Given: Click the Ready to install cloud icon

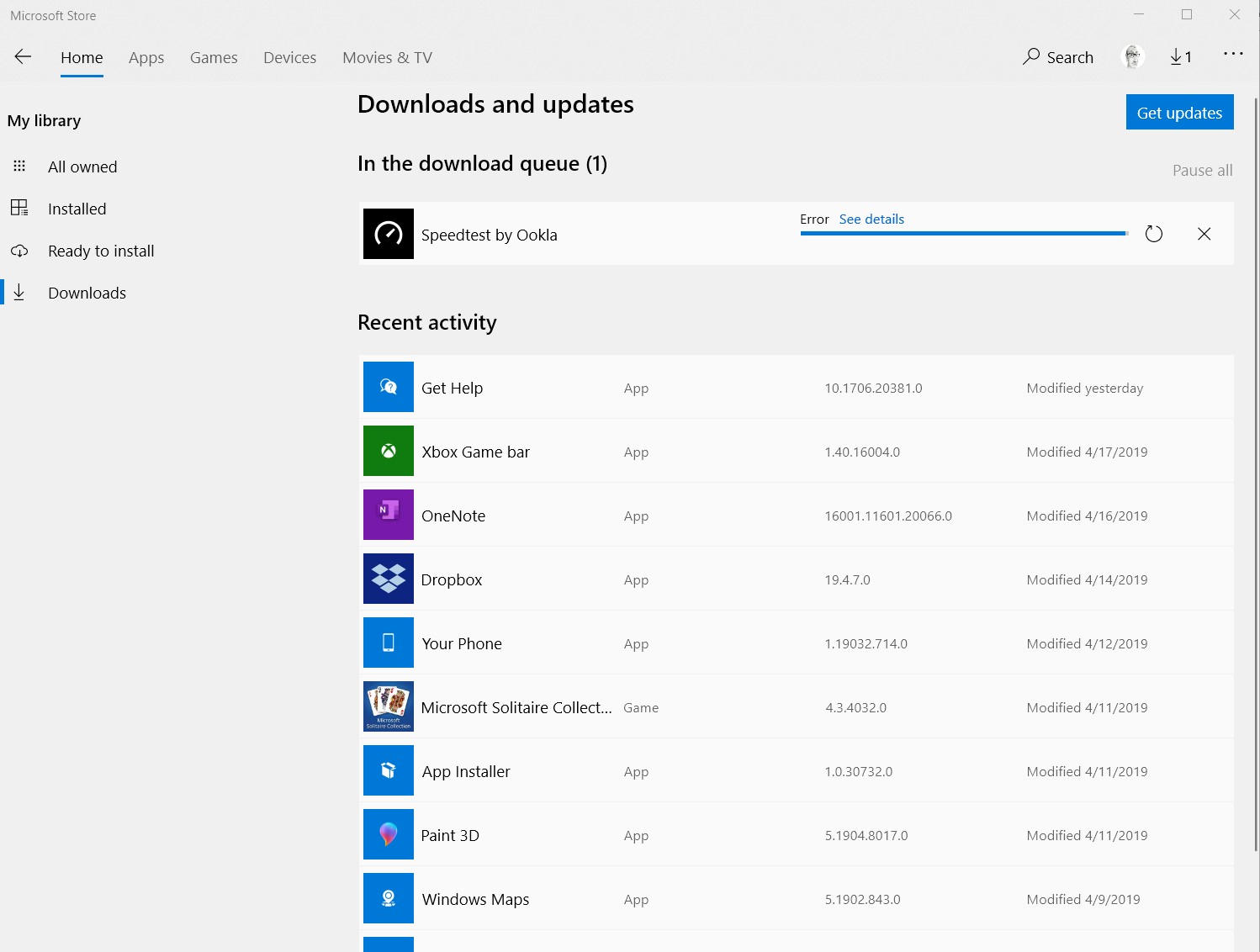Looking at the screenshot, I should coord(19,251).
